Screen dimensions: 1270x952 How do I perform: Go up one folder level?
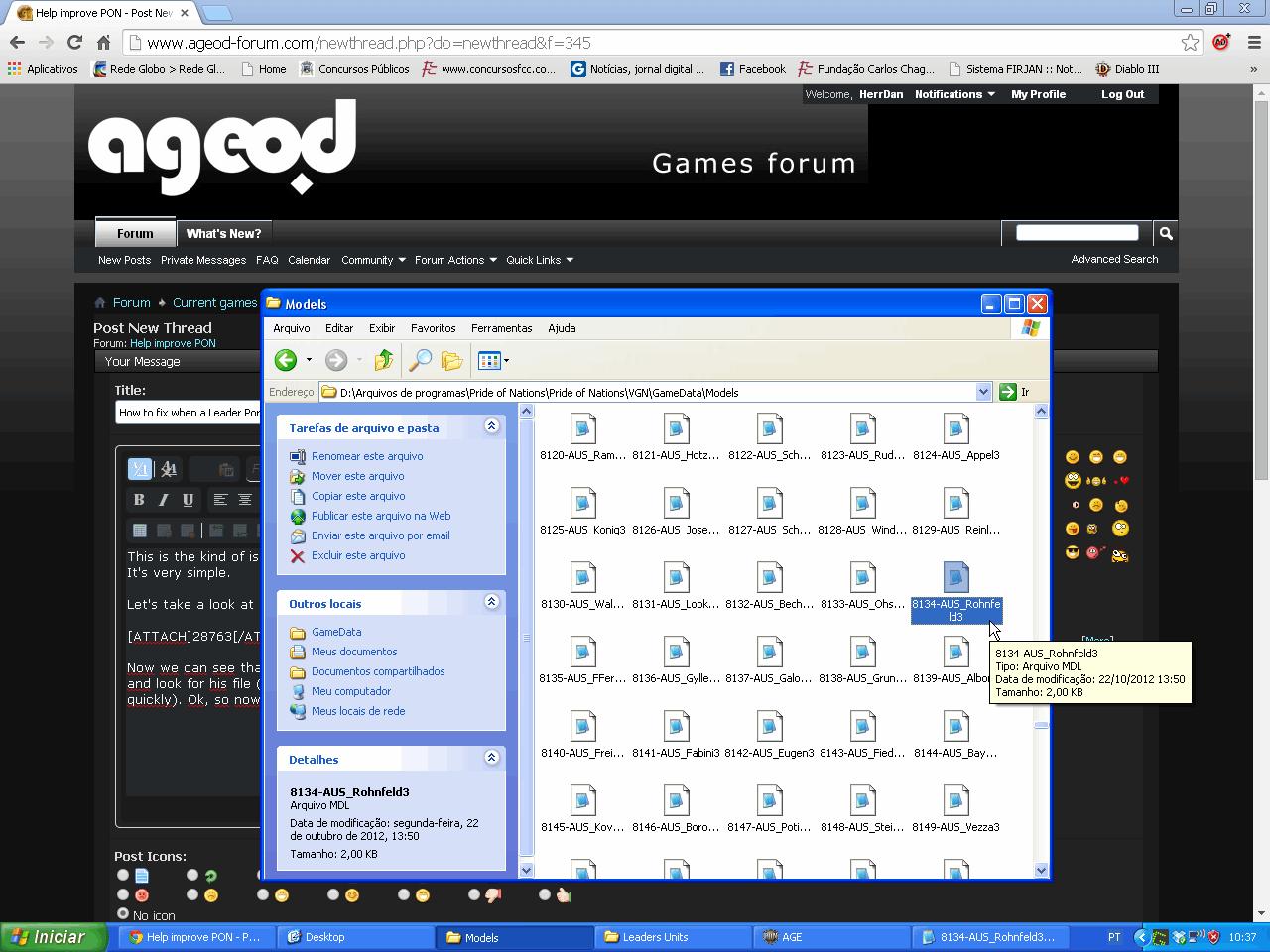point(383,361)
